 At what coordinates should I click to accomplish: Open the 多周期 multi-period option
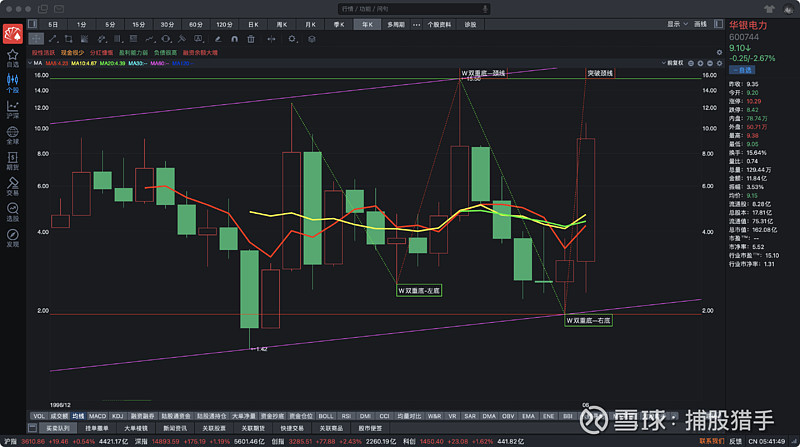[x=395, y=24]
